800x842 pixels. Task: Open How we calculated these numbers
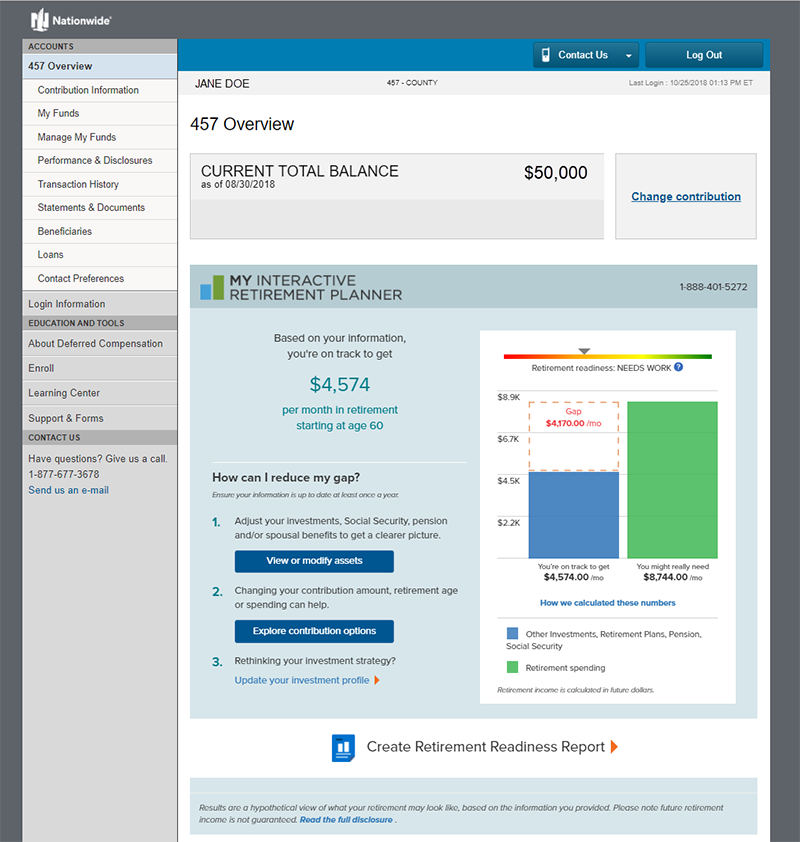607,603
